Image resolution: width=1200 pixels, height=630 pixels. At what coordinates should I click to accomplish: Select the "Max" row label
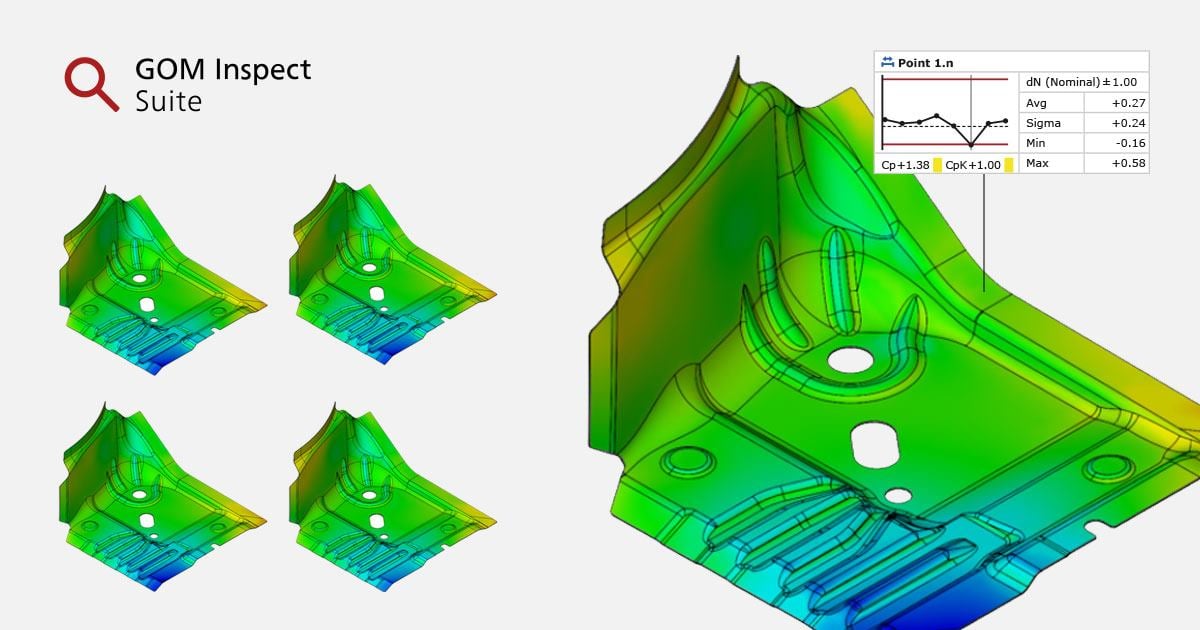(x=1037, y=163)
